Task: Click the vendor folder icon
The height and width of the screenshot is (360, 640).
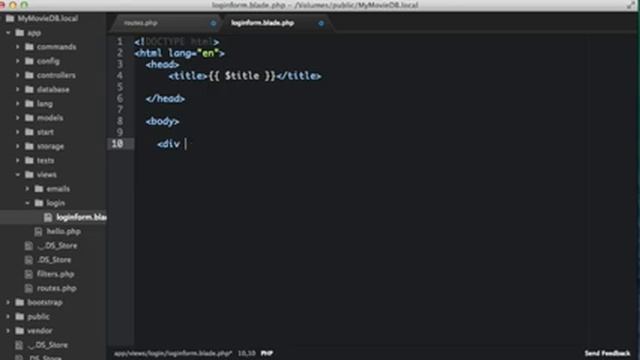Action: point(20,331)
